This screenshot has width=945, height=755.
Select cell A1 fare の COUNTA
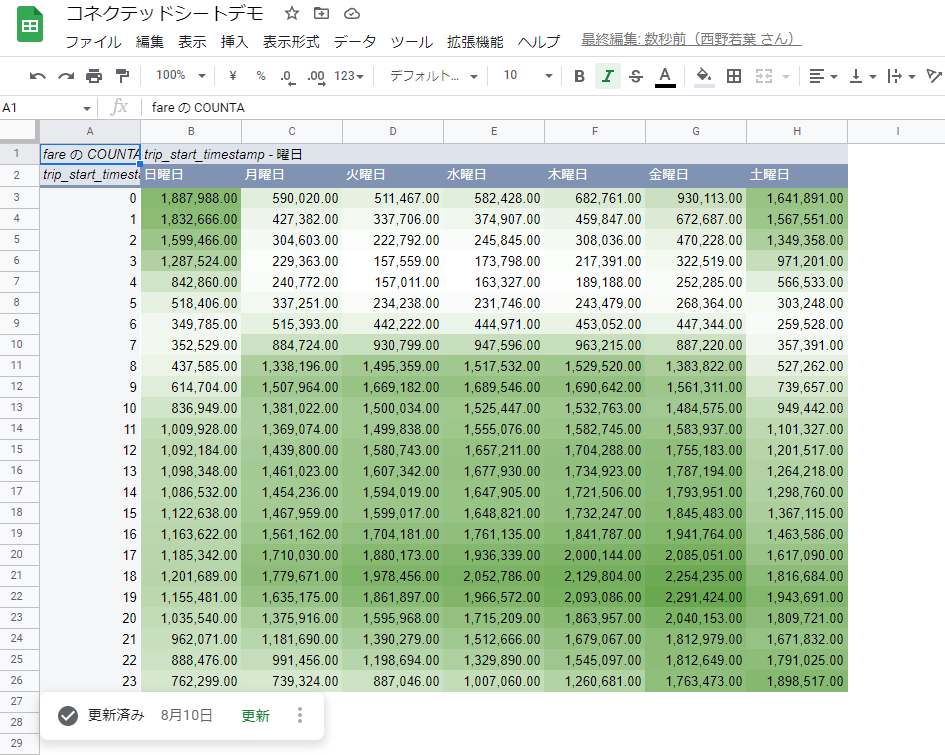click(90, 154)
